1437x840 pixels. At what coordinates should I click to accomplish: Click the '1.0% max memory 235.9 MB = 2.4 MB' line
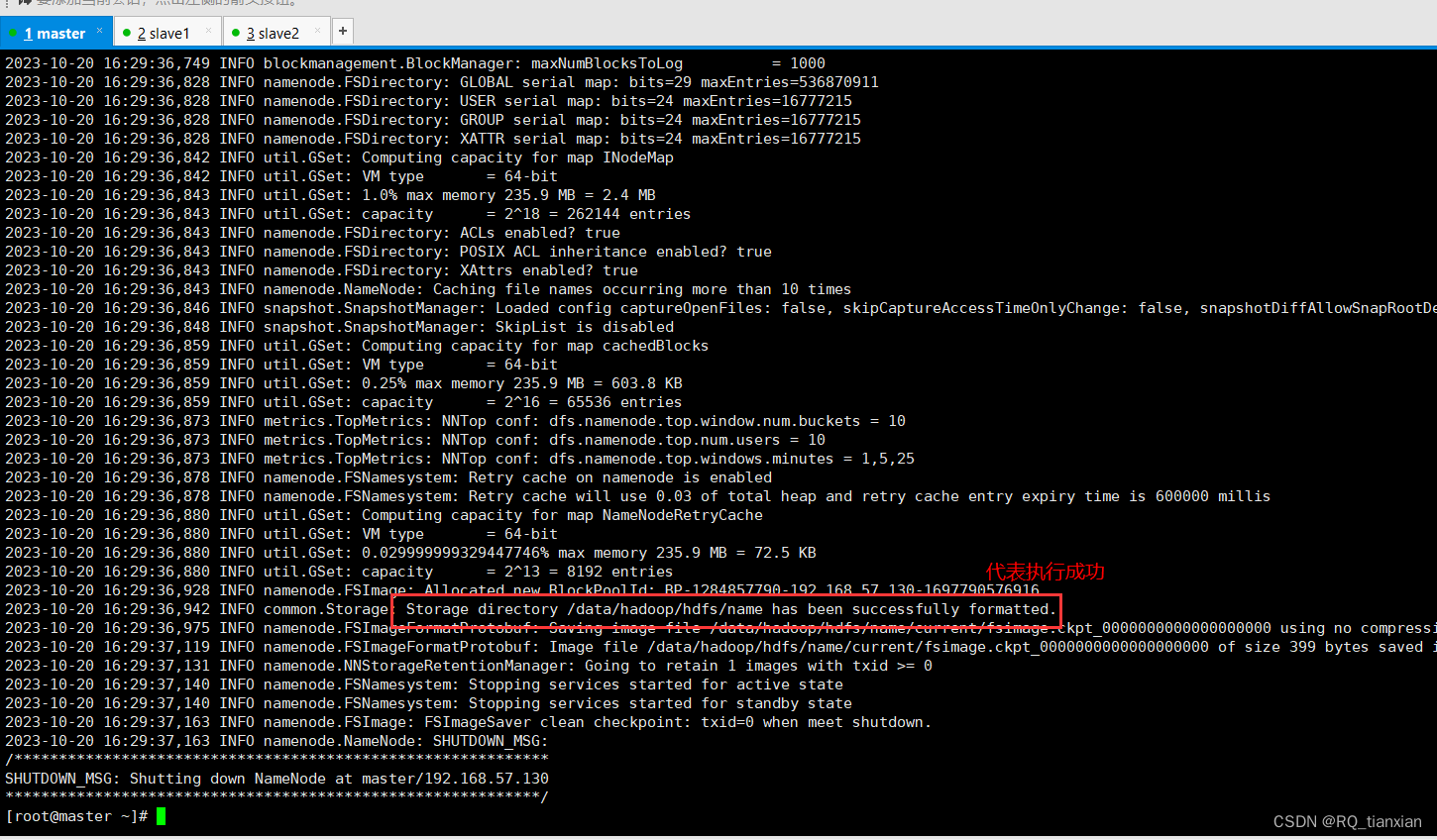330,195
